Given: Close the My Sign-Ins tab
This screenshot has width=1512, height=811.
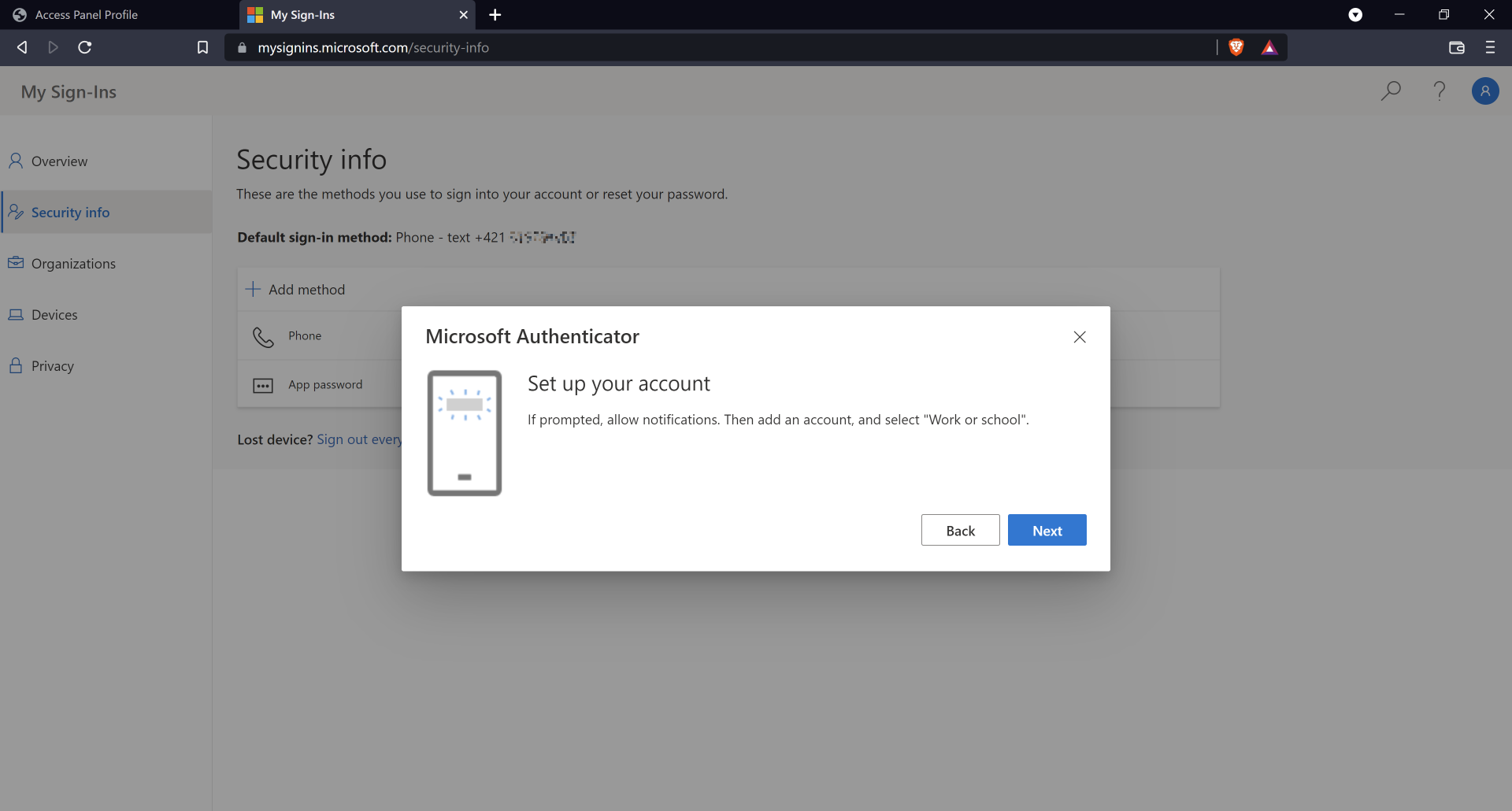Looking at the screenshot, I should click(x=463, y=15).
